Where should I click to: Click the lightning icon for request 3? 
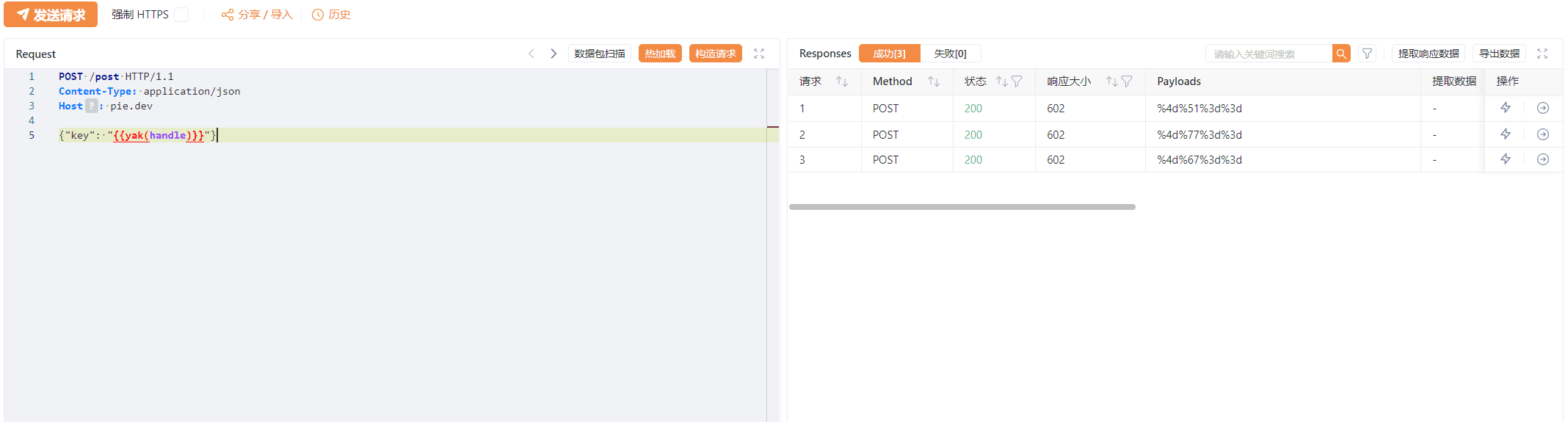[1506, 159]
